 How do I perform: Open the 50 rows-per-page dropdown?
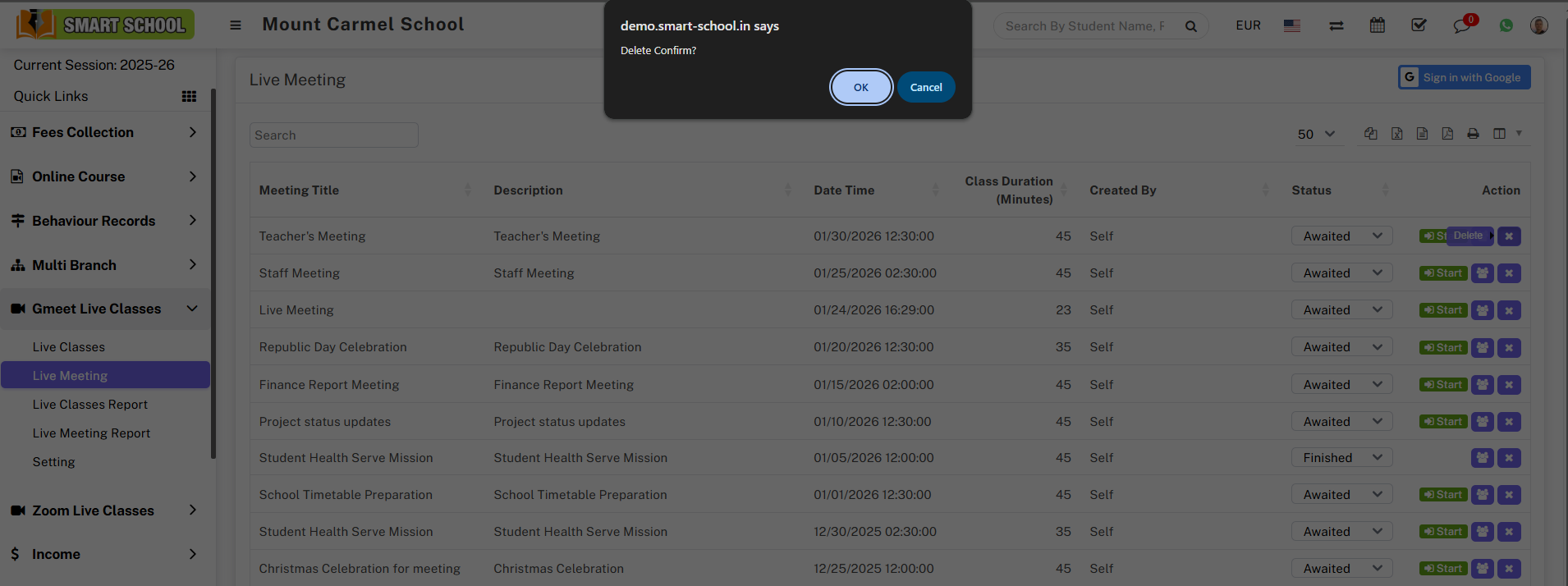tap(1316, 134)
